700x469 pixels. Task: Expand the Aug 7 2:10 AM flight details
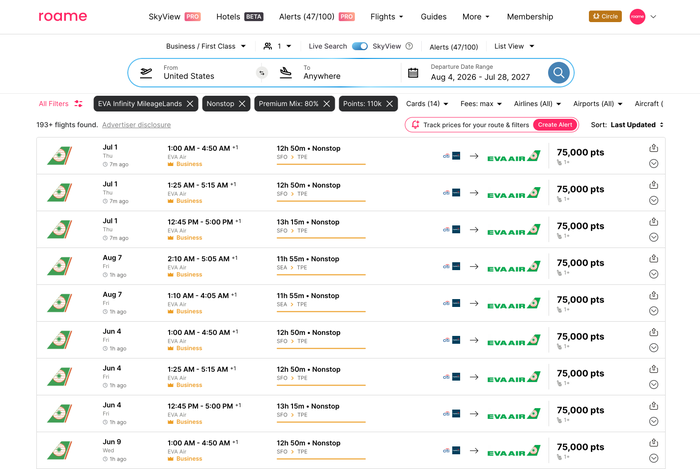coord(654,274)
